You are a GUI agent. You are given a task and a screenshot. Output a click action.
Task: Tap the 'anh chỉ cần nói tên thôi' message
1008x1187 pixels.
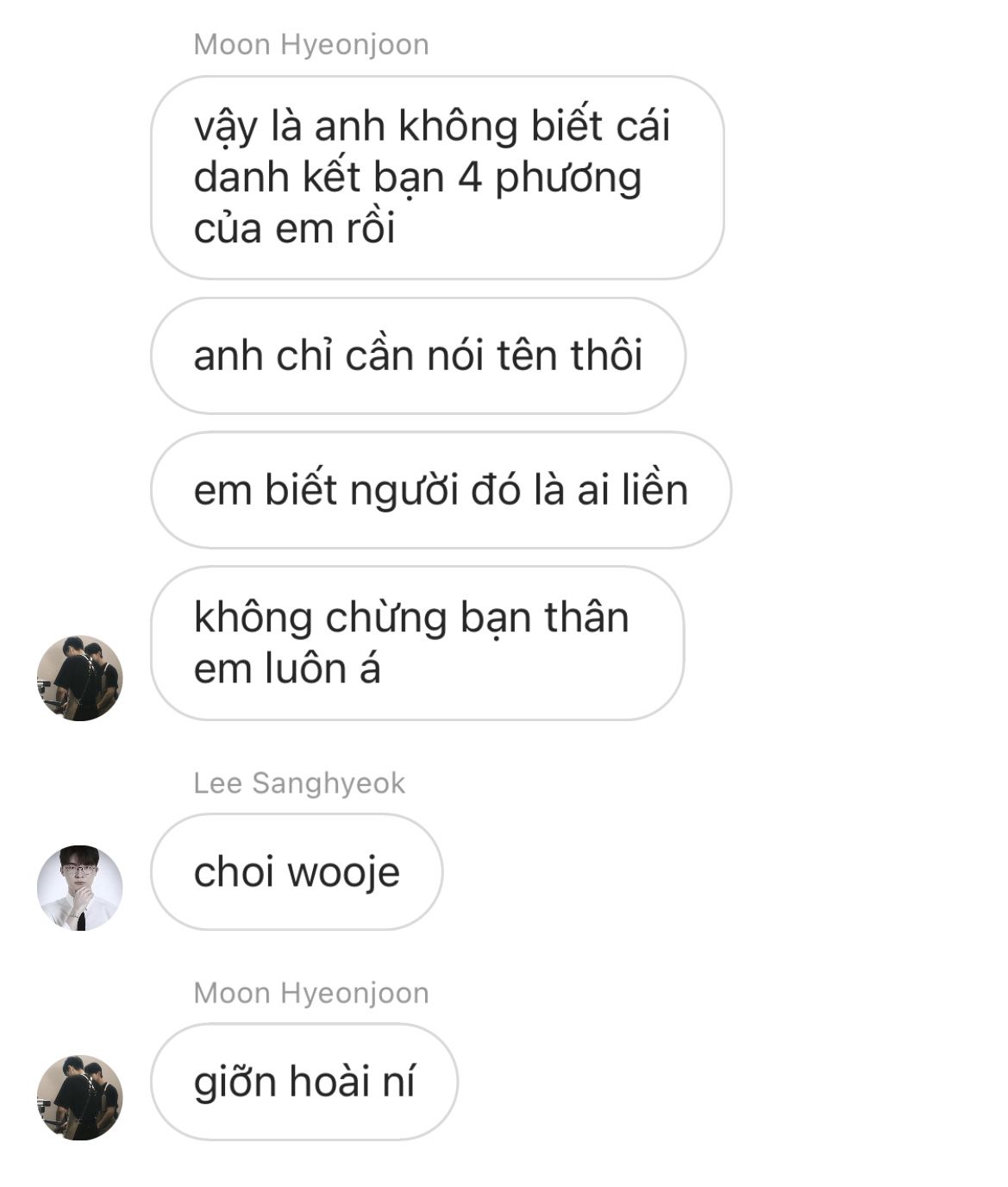(418, 355)
